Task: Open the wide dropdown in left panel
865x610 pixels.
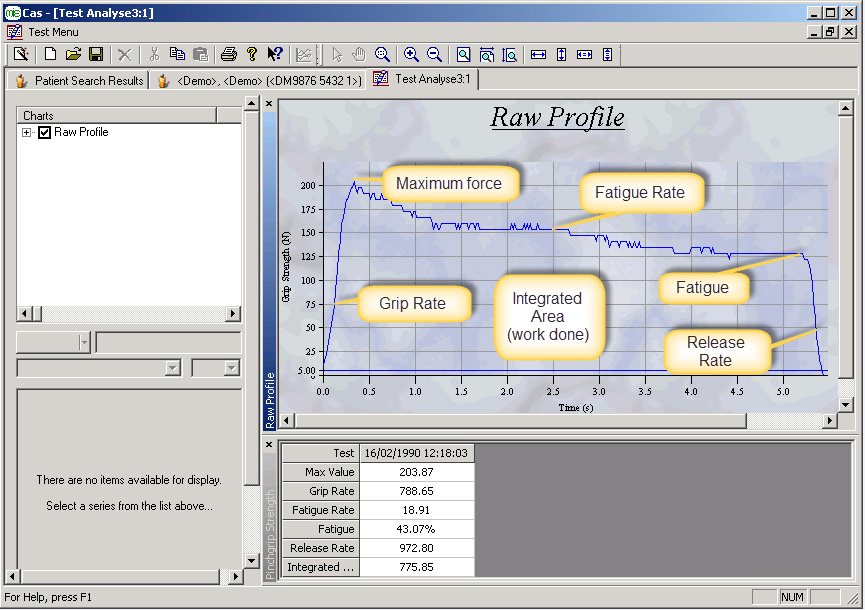Action: coord(173,368)
